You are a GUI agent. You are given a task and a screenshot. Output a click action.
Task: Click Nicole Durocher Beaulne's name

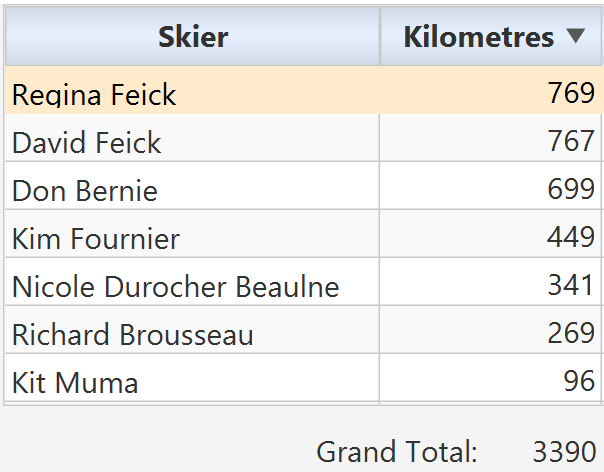[176, 287]
